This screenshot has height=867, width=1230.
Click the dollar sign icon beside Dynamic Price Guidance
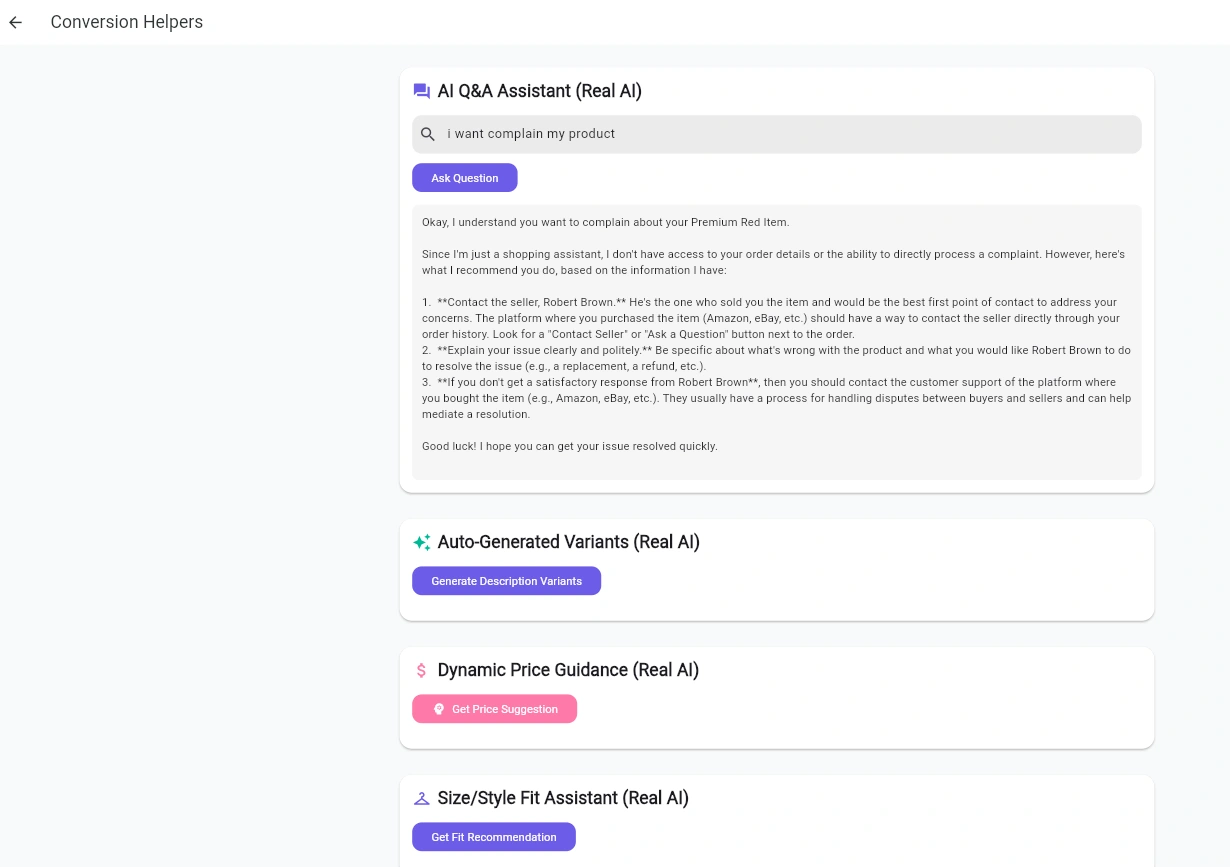[422, 670]
